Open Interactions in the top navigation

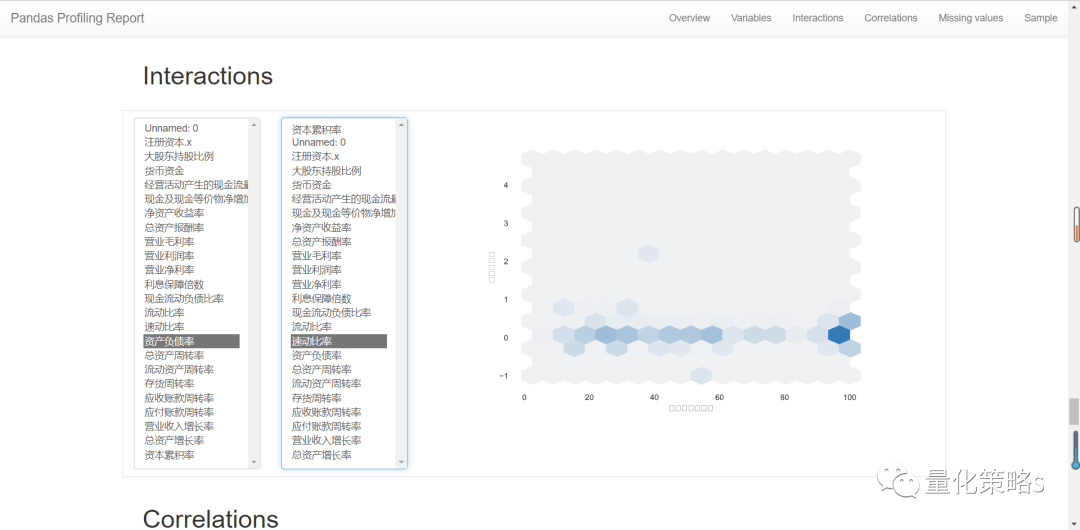[818, 18]
